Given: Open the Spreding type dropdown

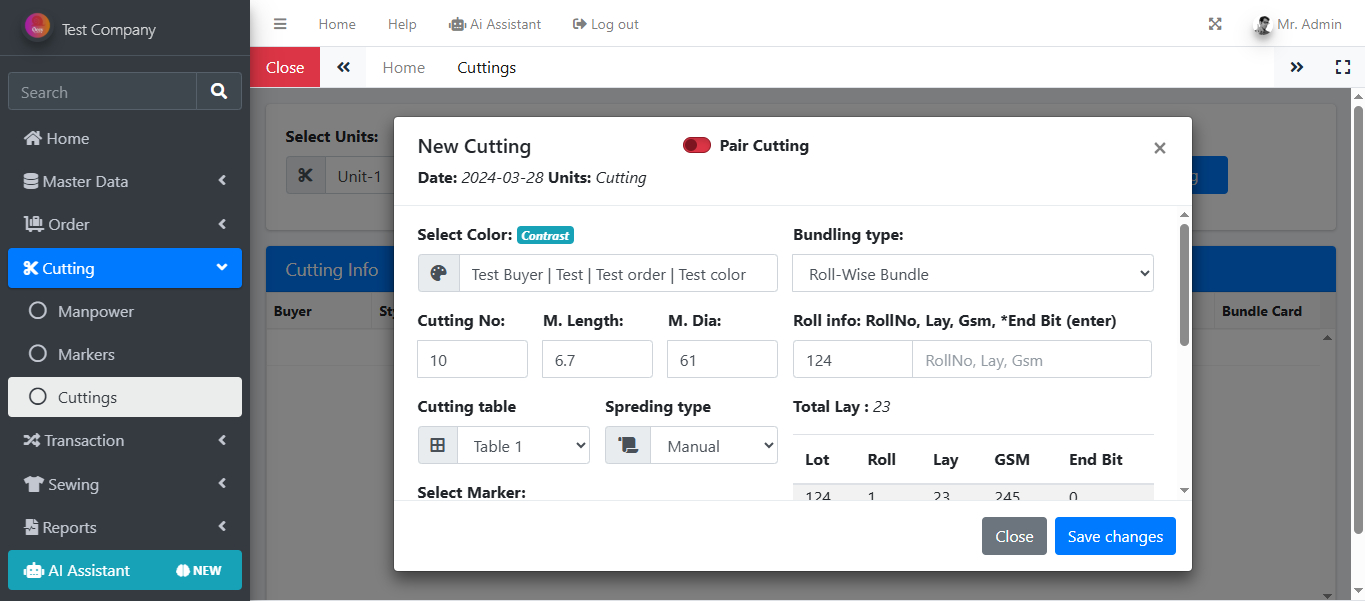Looking at the screenshot, I should (x=714, y=446).
